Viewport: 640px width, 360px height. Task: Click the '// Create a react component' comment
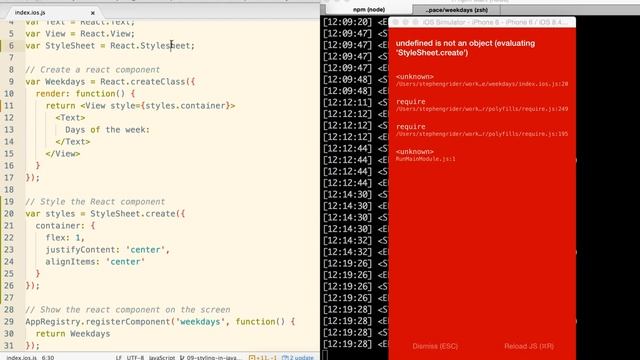93,69
